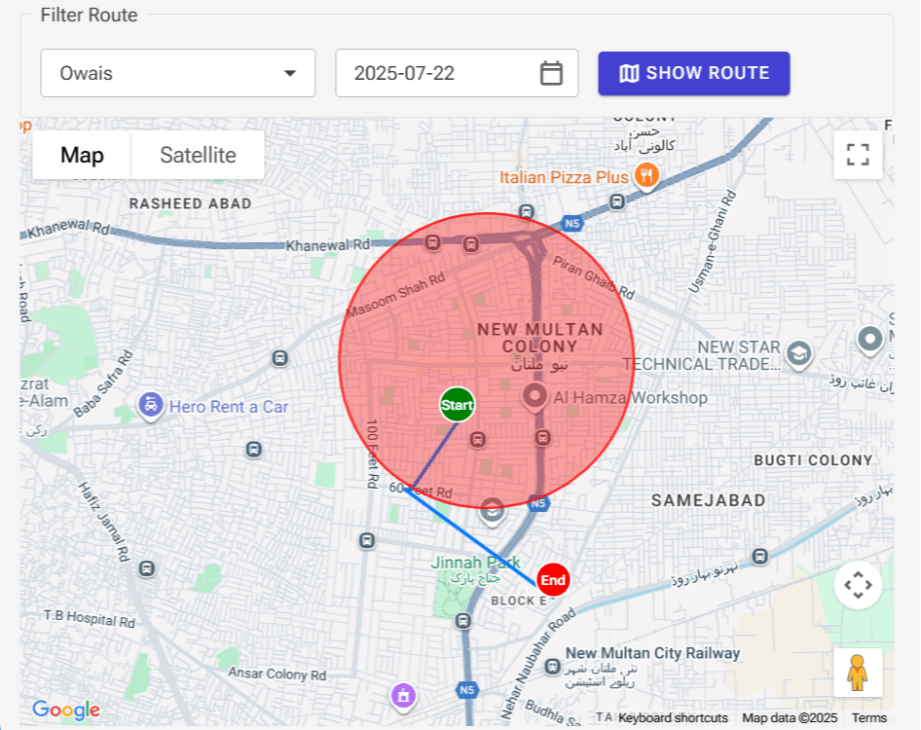
Task: Expand dropdown using the arrow beside Owais
Action: click(290, 73)
